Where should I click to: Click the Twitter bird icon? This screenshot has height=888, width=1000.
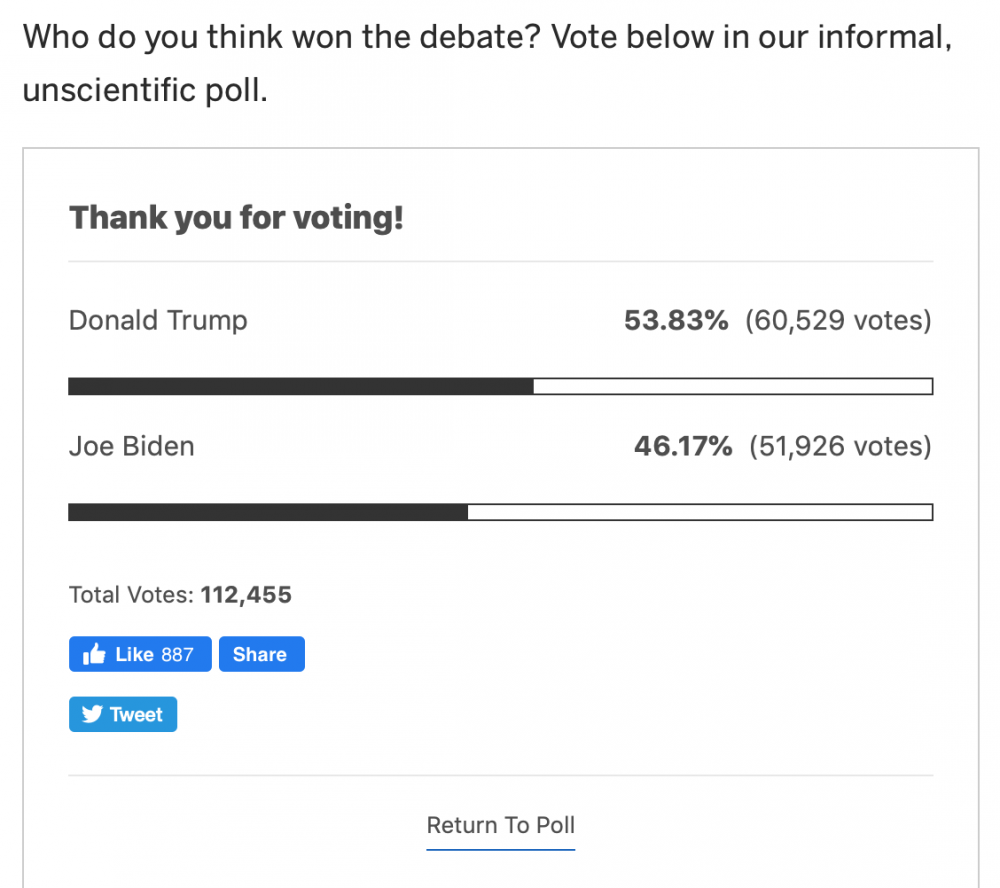[92, 714]
